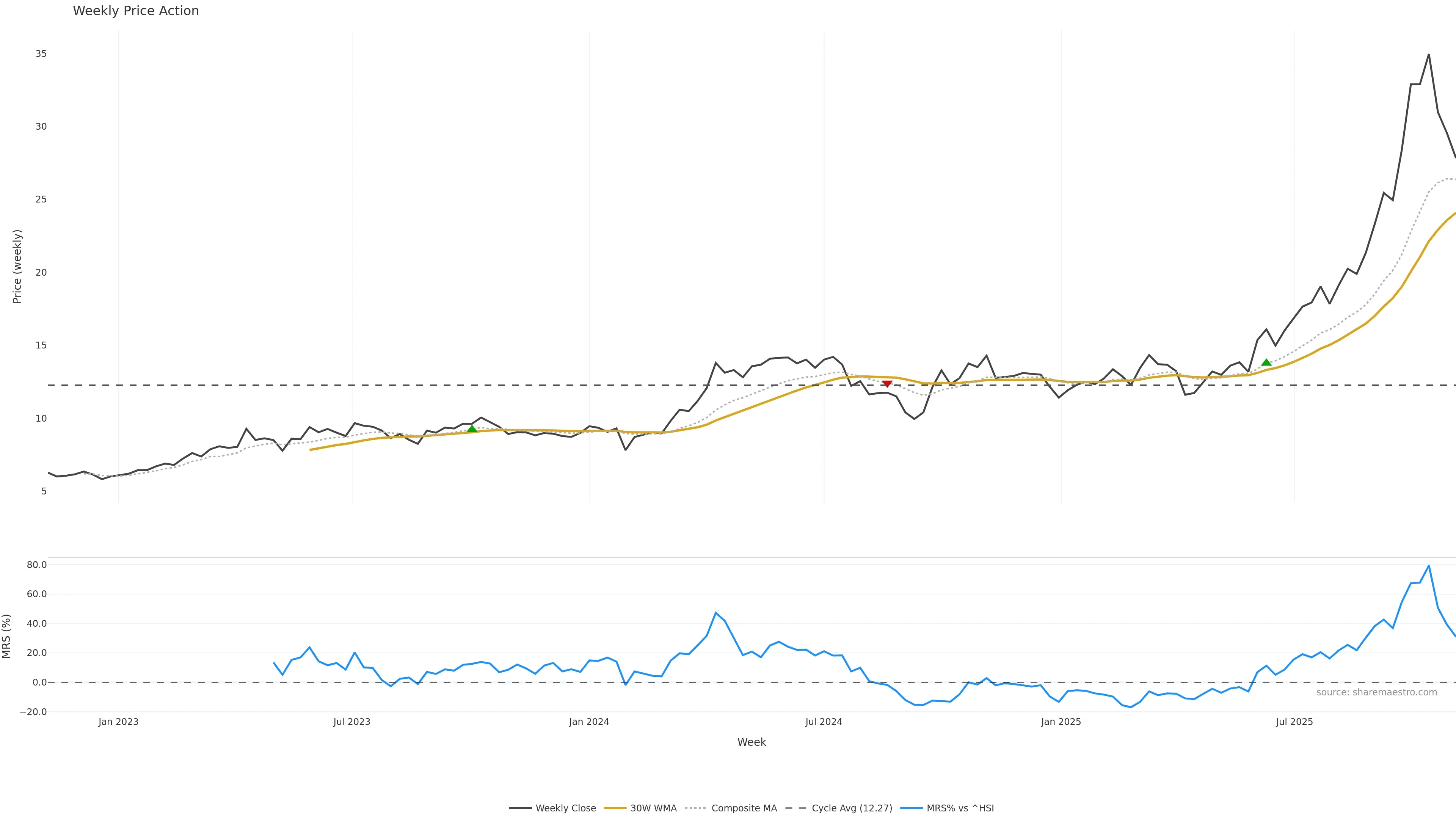Click the dark Weekly Close legend line icon
1456x819 pixels.
520,808
